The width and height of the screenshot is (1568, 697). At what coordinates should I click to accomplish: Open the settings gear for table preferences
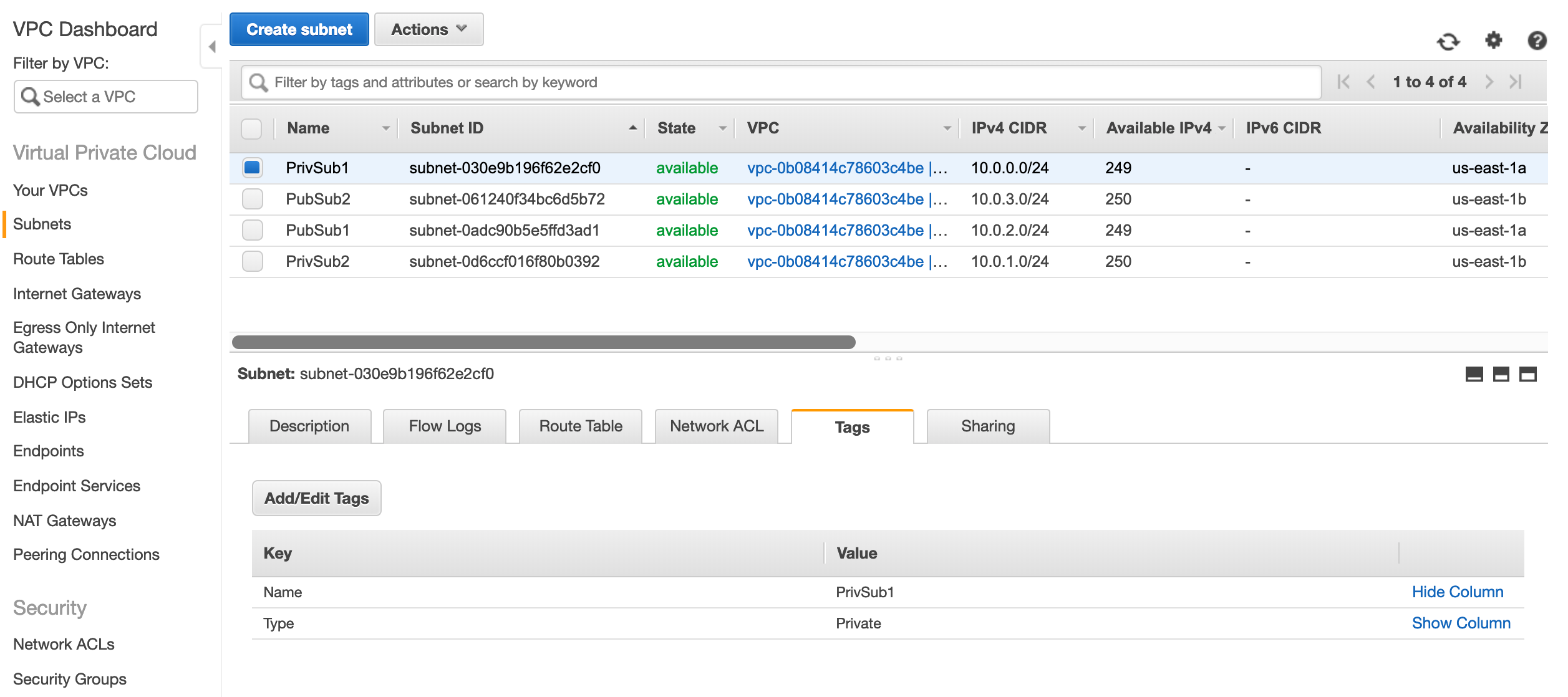pos(1493,41)
